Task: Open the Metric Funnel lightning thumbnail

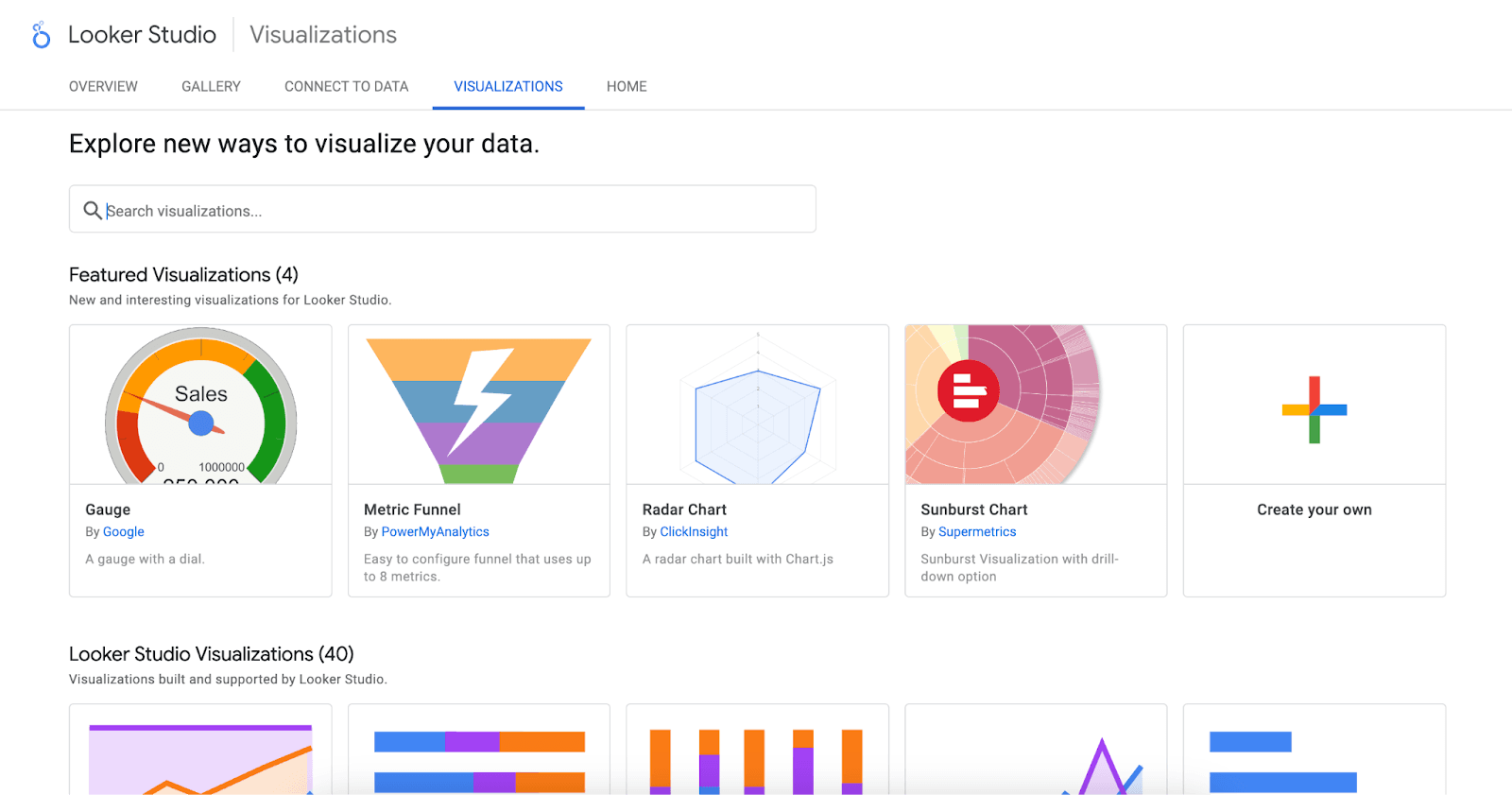Action: click(479, 406)
